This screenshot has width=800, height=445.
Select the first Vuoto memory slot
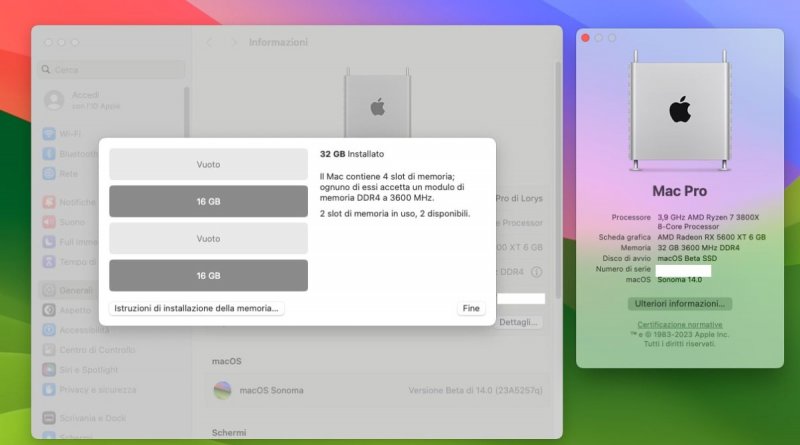208,164
